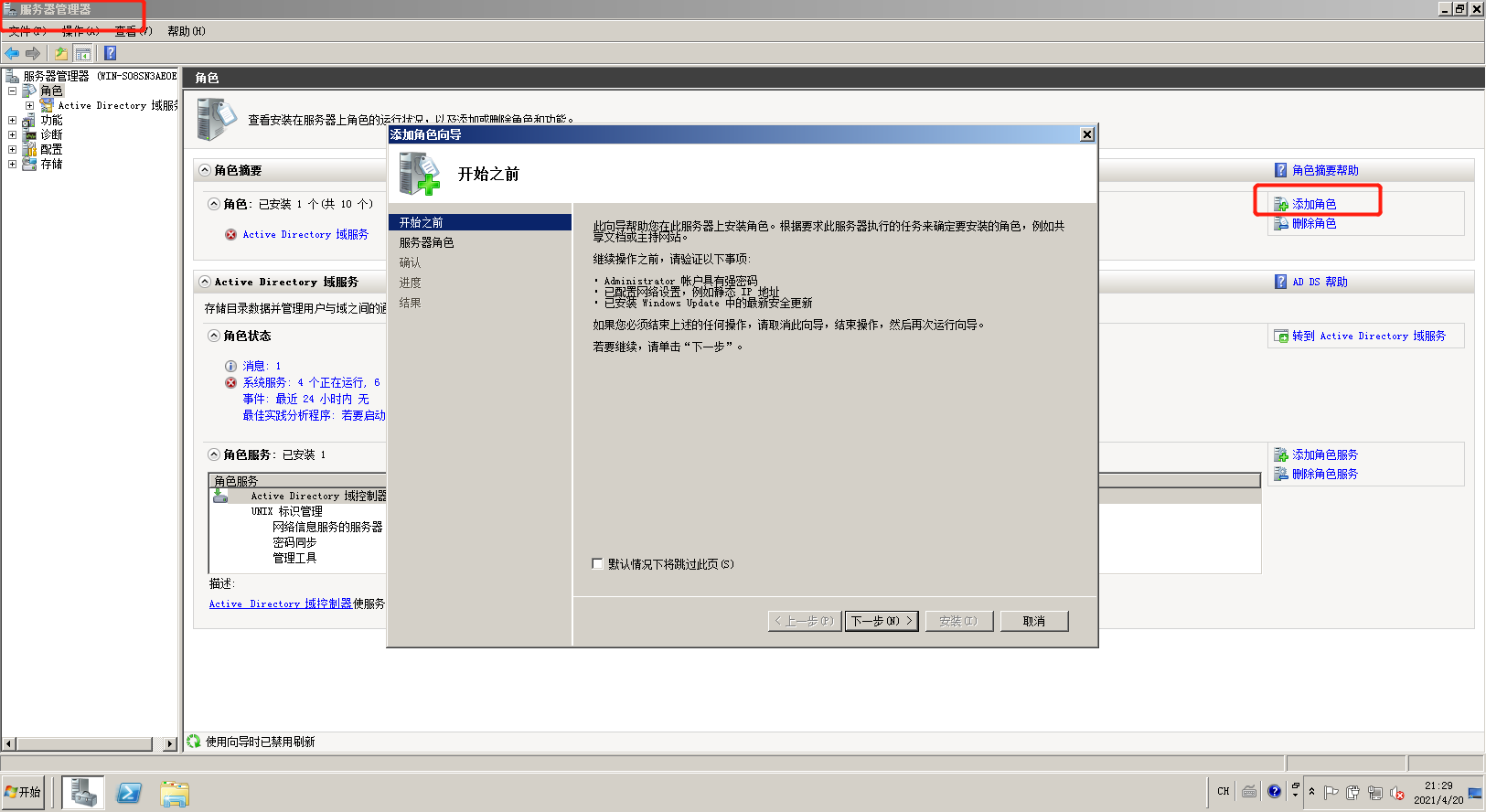The width and height of the screenshot is (1486, 812).
Task: Click the 下一步(N) button in the wizard
Action: click(882, 621)
